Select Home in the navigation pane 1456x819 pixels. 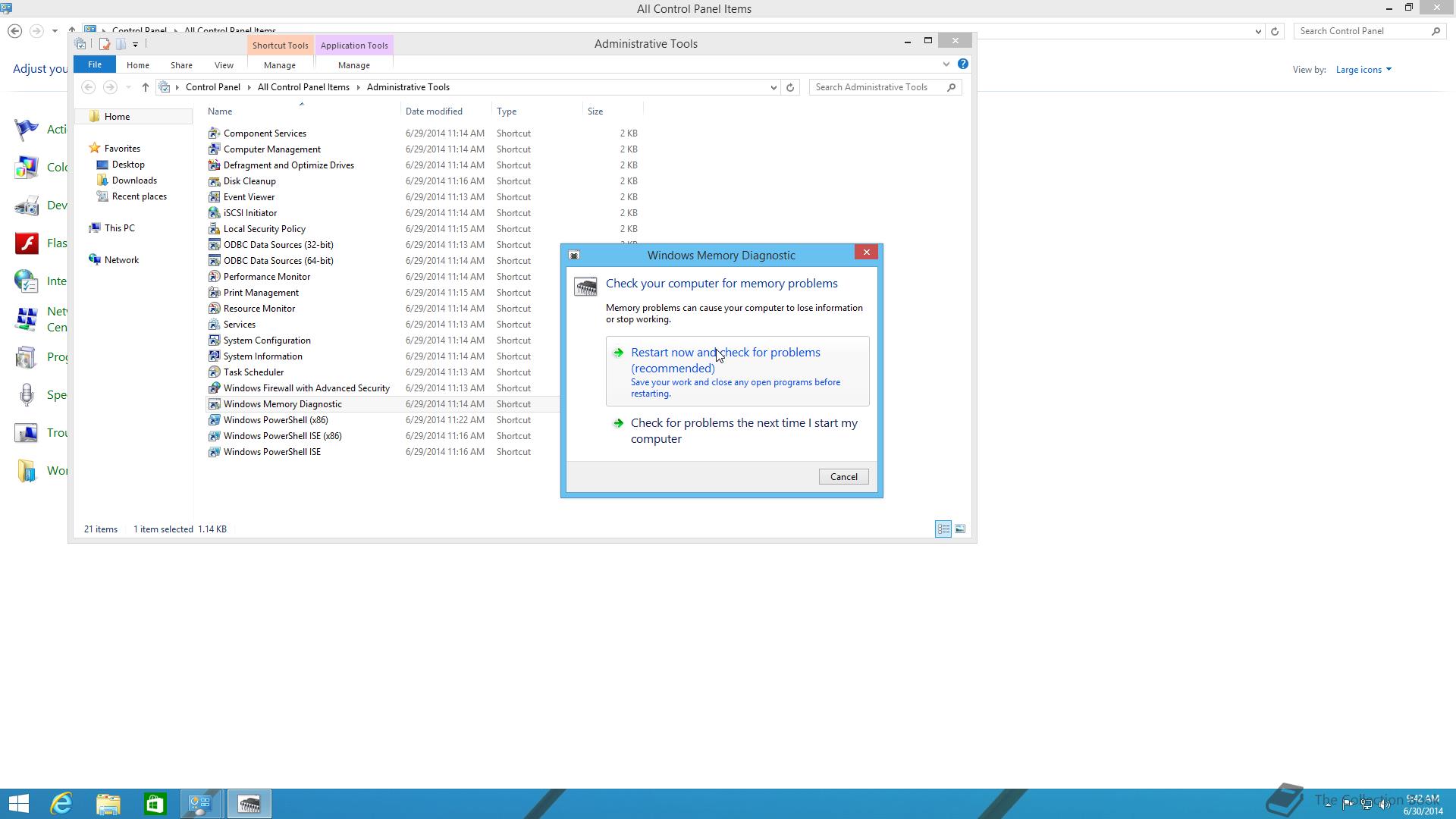click(133, 117)
